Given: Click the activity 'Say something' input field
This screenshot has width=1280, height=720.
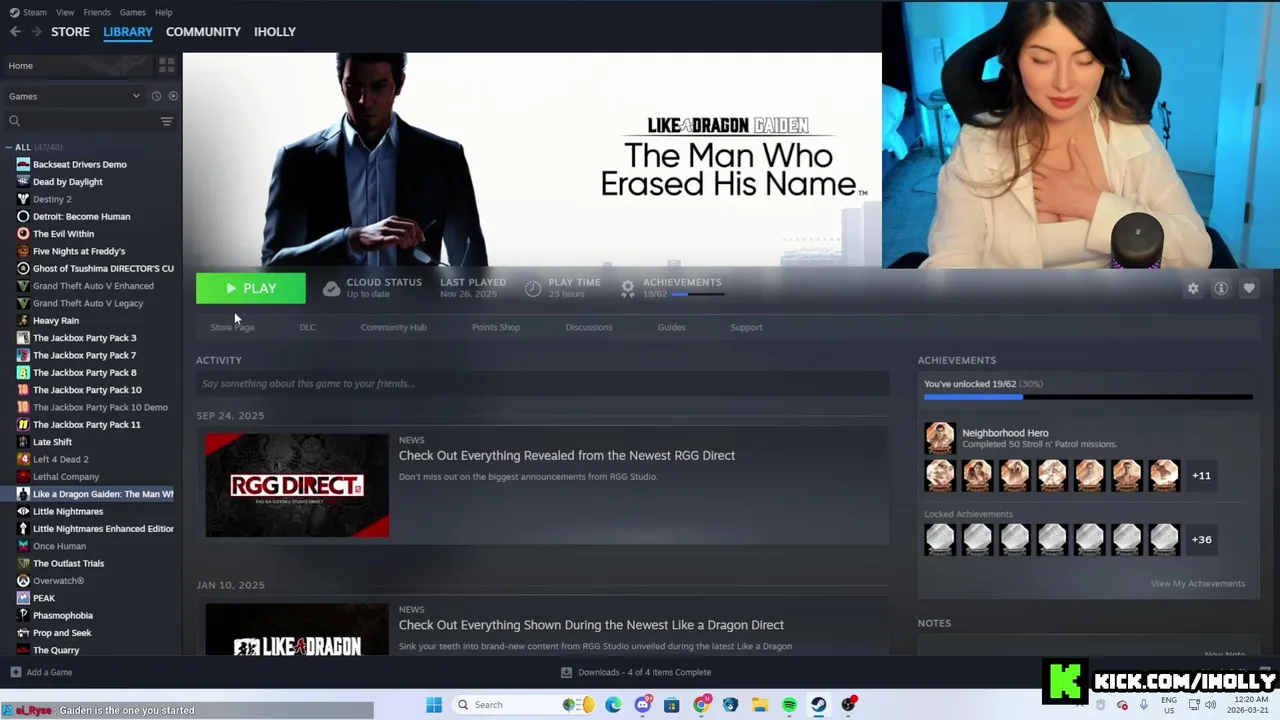Looking at the screenshot, I should click(542, 384).
